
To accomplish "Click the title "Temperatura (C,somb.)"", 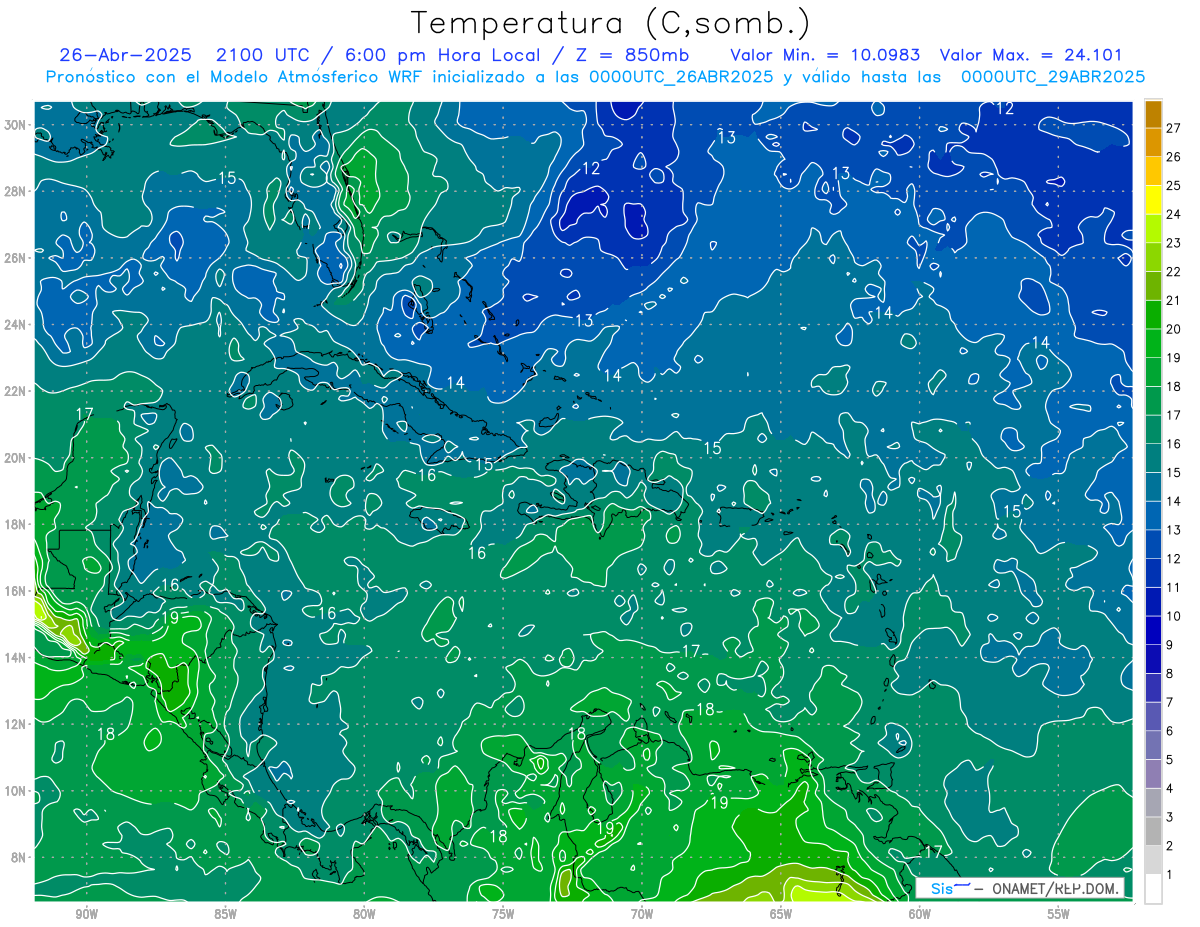I will [611, 24].
